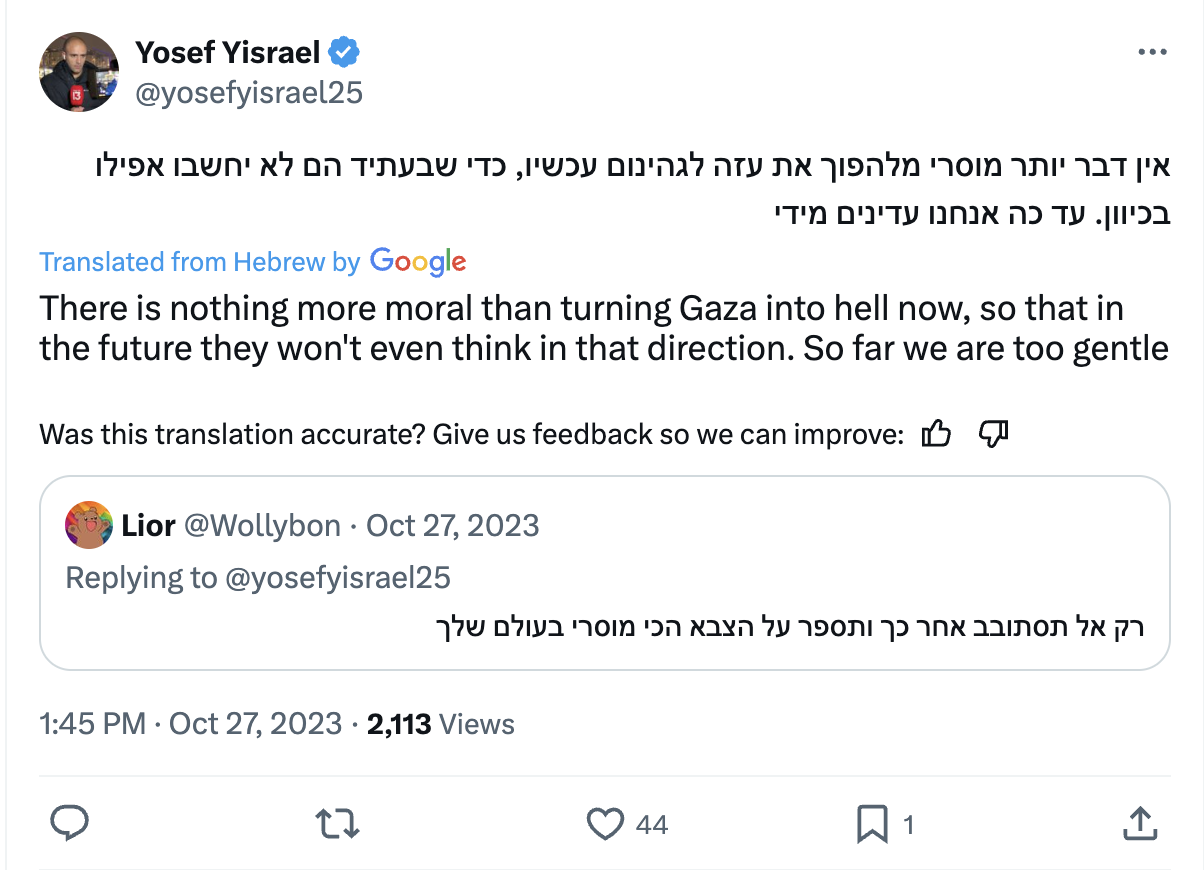Bookmark this tweet
1204x870 pixels.
pyautogui.click(x=872, y=824)
